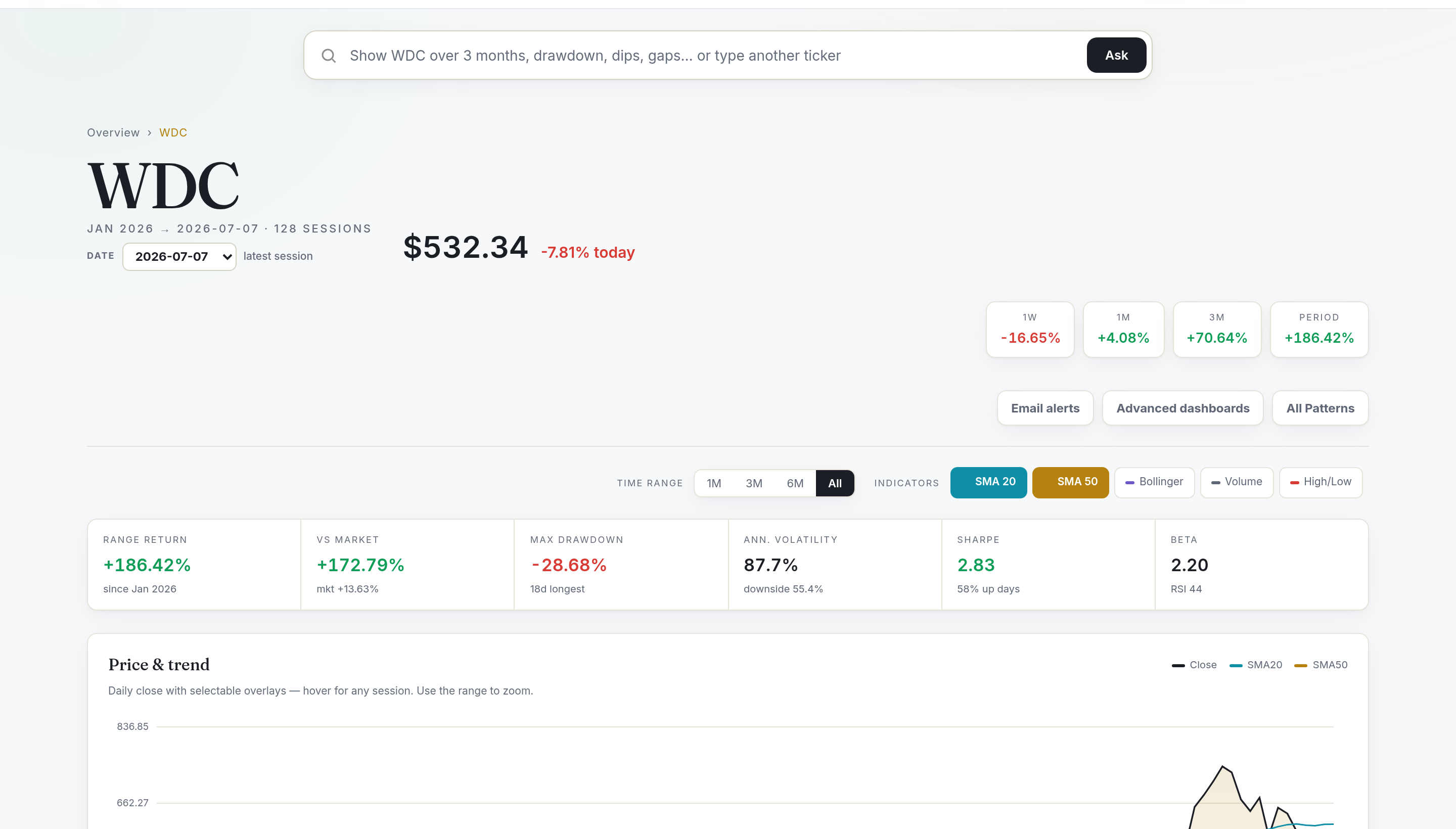Image resolution: width=1456 pixels, height=829 pixels.
Task: Open Advanced dashboards
Action: [x=1182, y=408]
